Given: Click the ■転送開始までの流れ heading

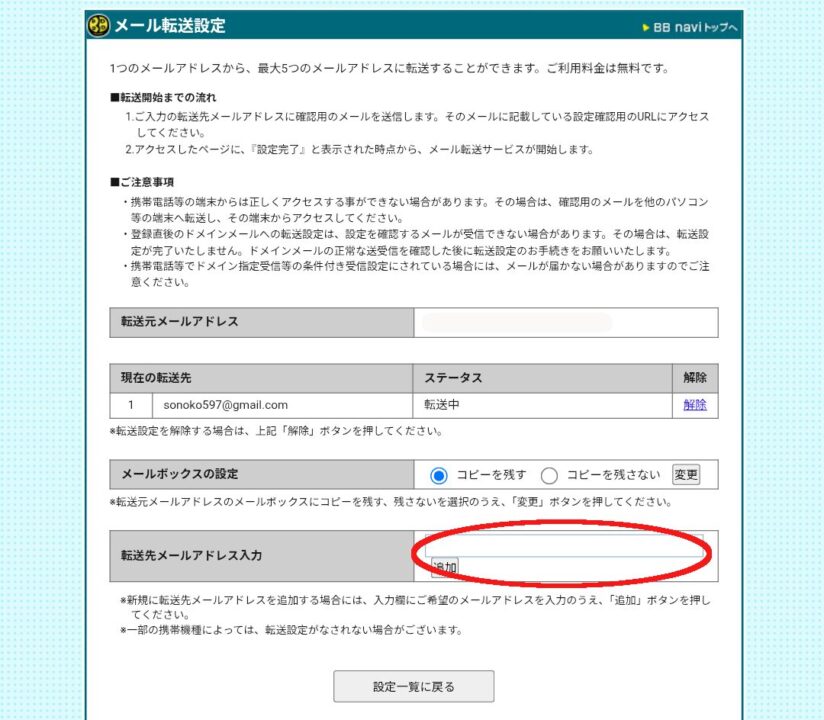Looking at the screenshot, I should pyautogui.click(x=163, y=97).
